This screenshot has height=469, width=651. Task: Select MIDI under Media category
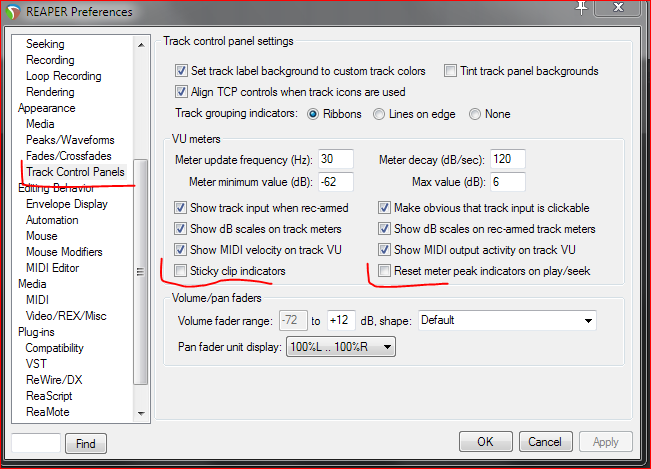(37, 300)
